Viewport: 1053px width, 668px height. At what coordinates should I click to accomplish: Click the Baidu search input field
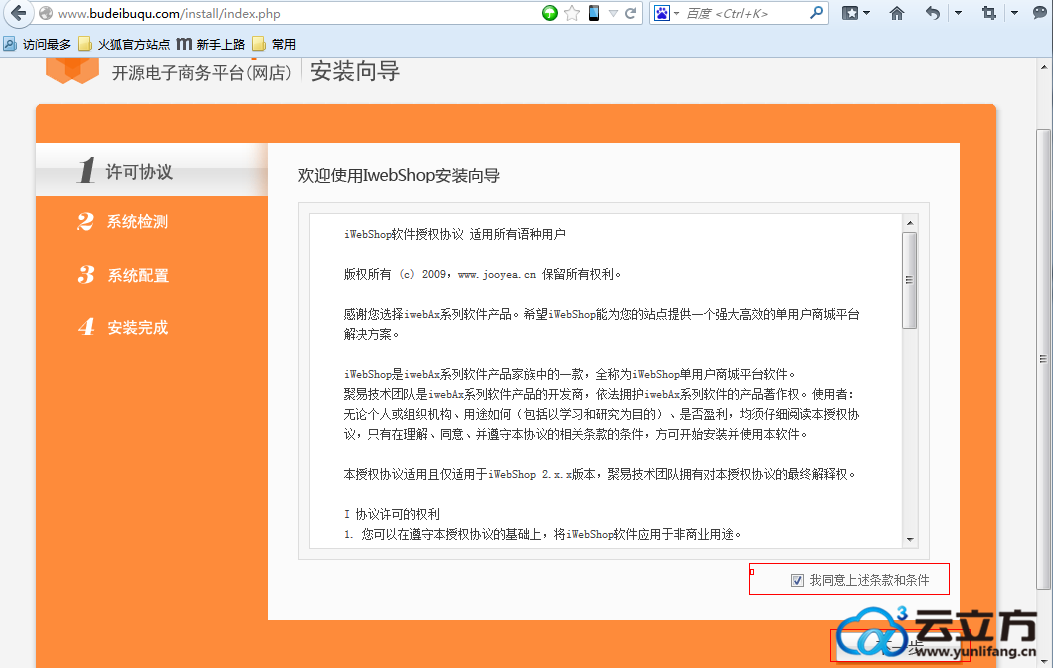coord(745,13)
